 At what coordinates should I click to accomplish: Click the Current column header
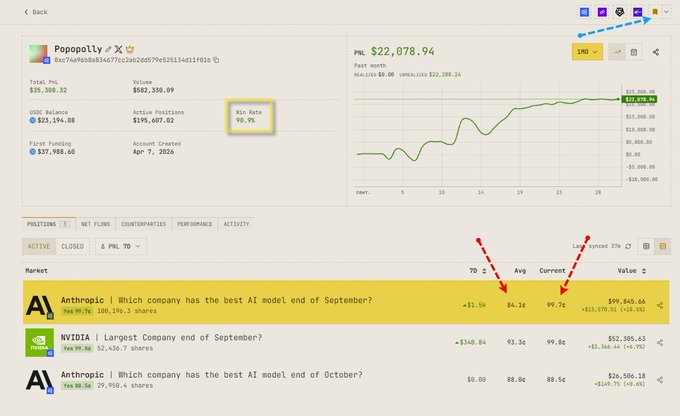(552, 271)
